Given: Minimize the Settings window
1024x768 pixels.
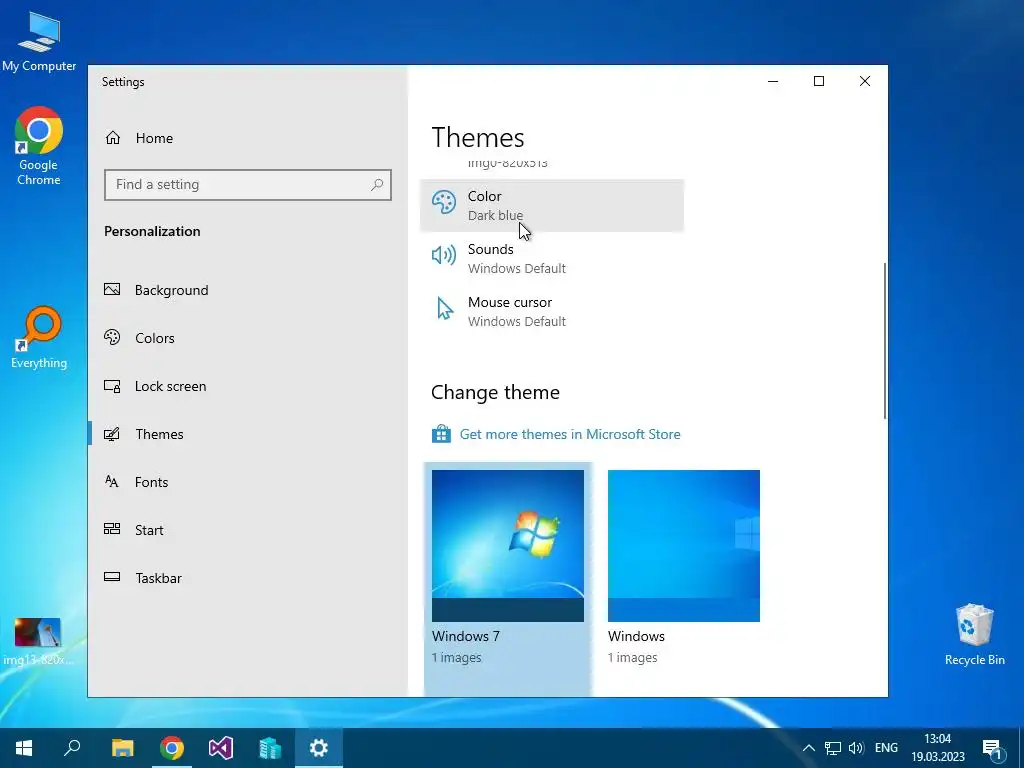Looking at the screenshot, I should (773, 81).
